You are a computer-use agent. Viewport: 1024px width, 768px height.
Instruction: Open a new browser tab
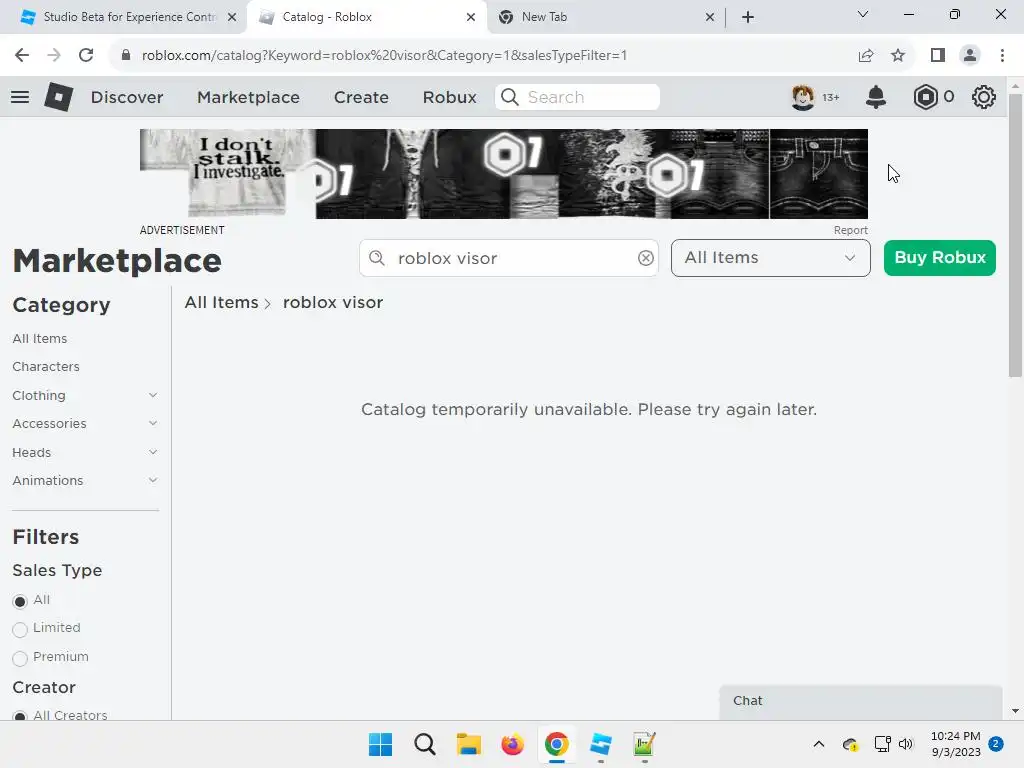[x=748, y=17]
